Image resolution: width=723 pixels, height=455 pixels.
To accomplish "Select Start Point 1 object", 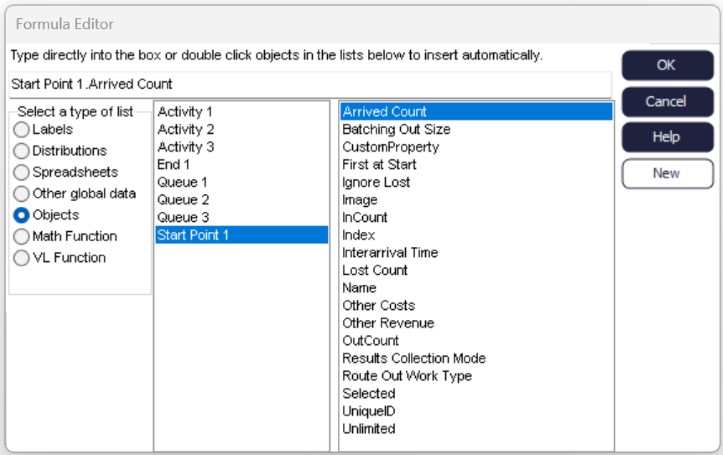I will tap(242, 235).
